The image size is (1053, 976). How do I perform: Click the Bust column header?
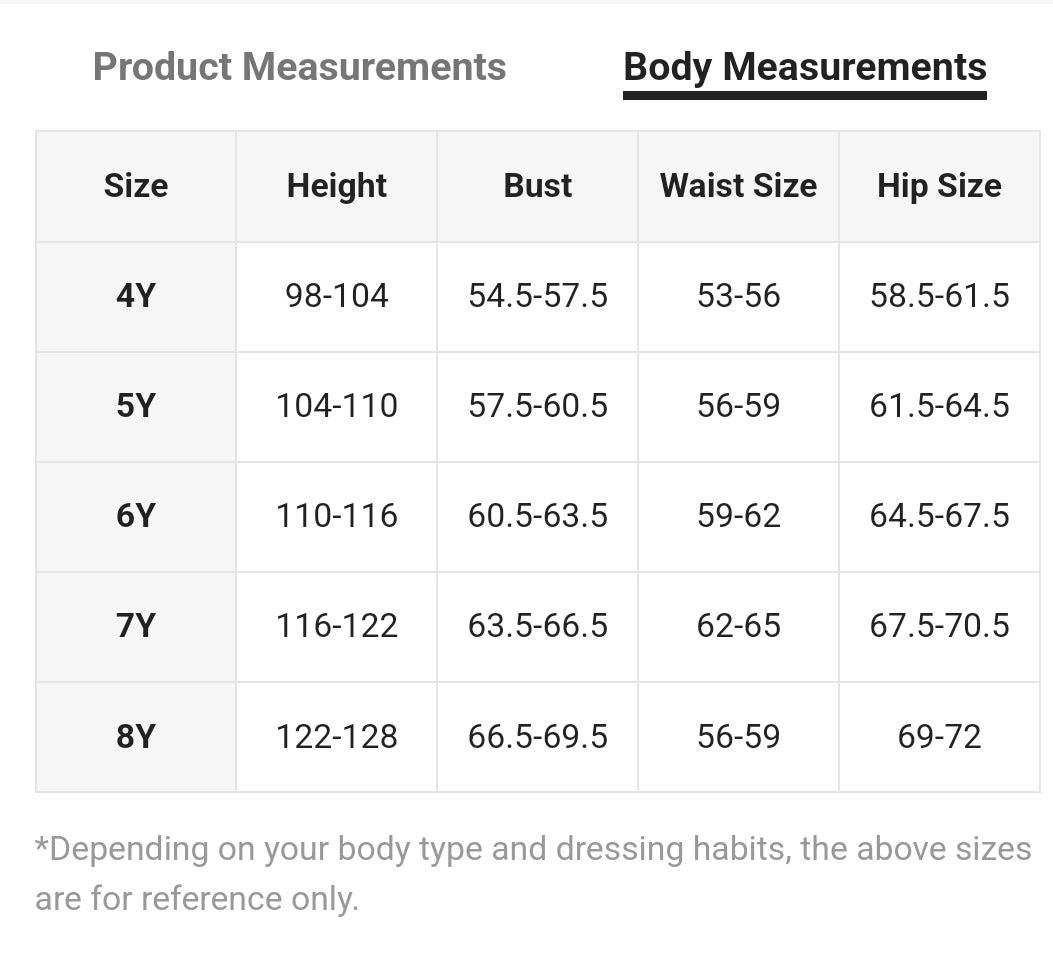(538, 186)
